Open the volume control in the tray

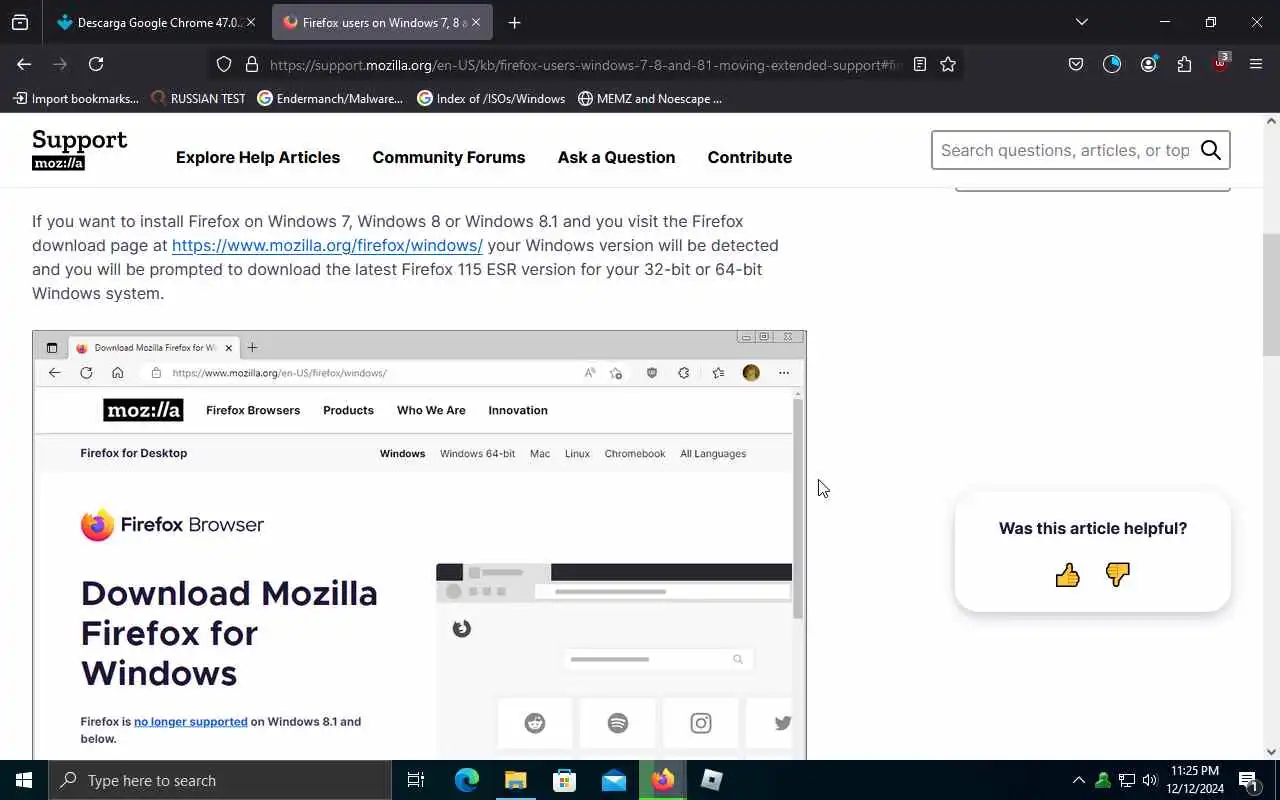(1150, 780)
